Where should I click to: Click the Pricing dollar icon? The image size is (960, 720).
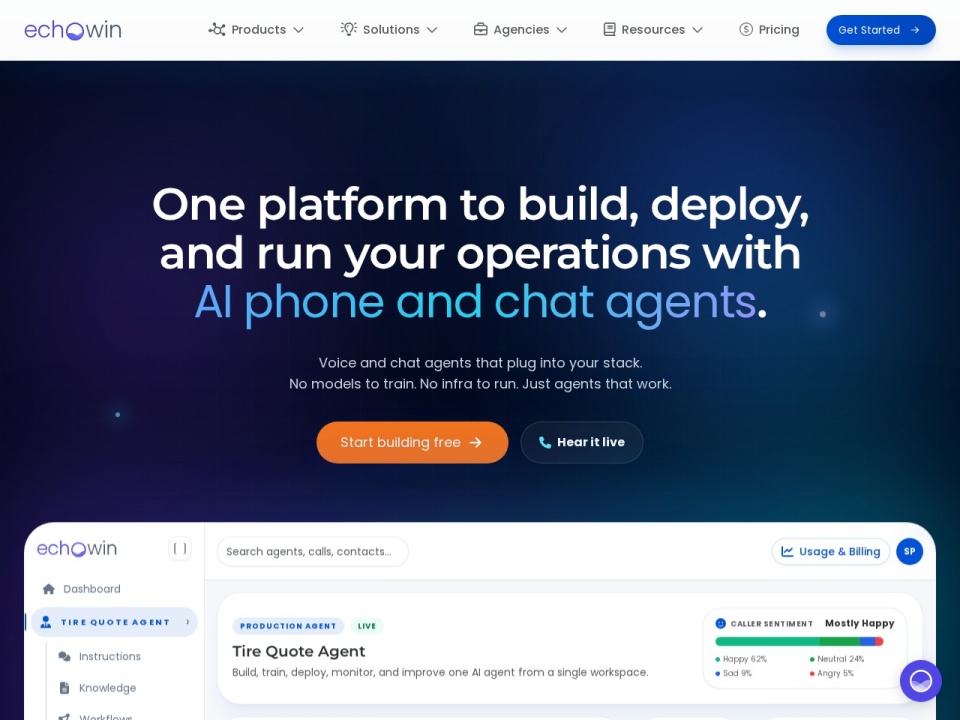click(x=746, y=29)
